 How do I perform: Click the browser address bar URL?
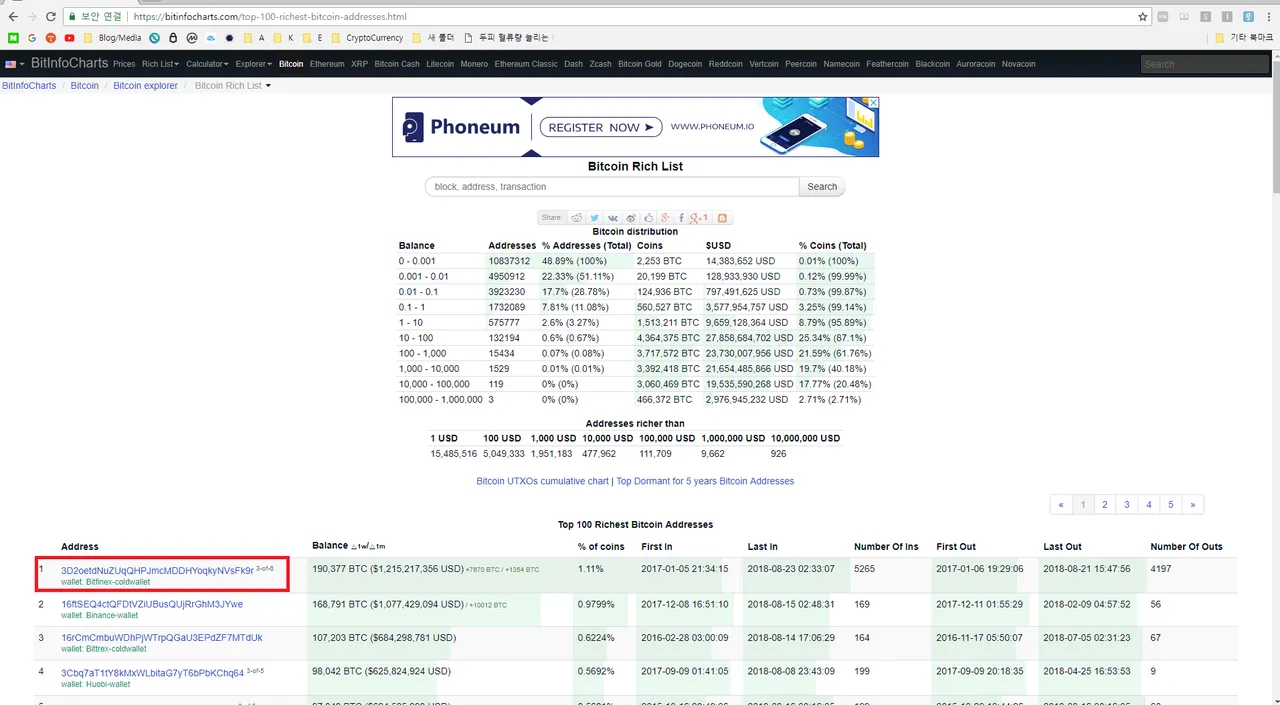pyautogui.click(x=270, y=17)
